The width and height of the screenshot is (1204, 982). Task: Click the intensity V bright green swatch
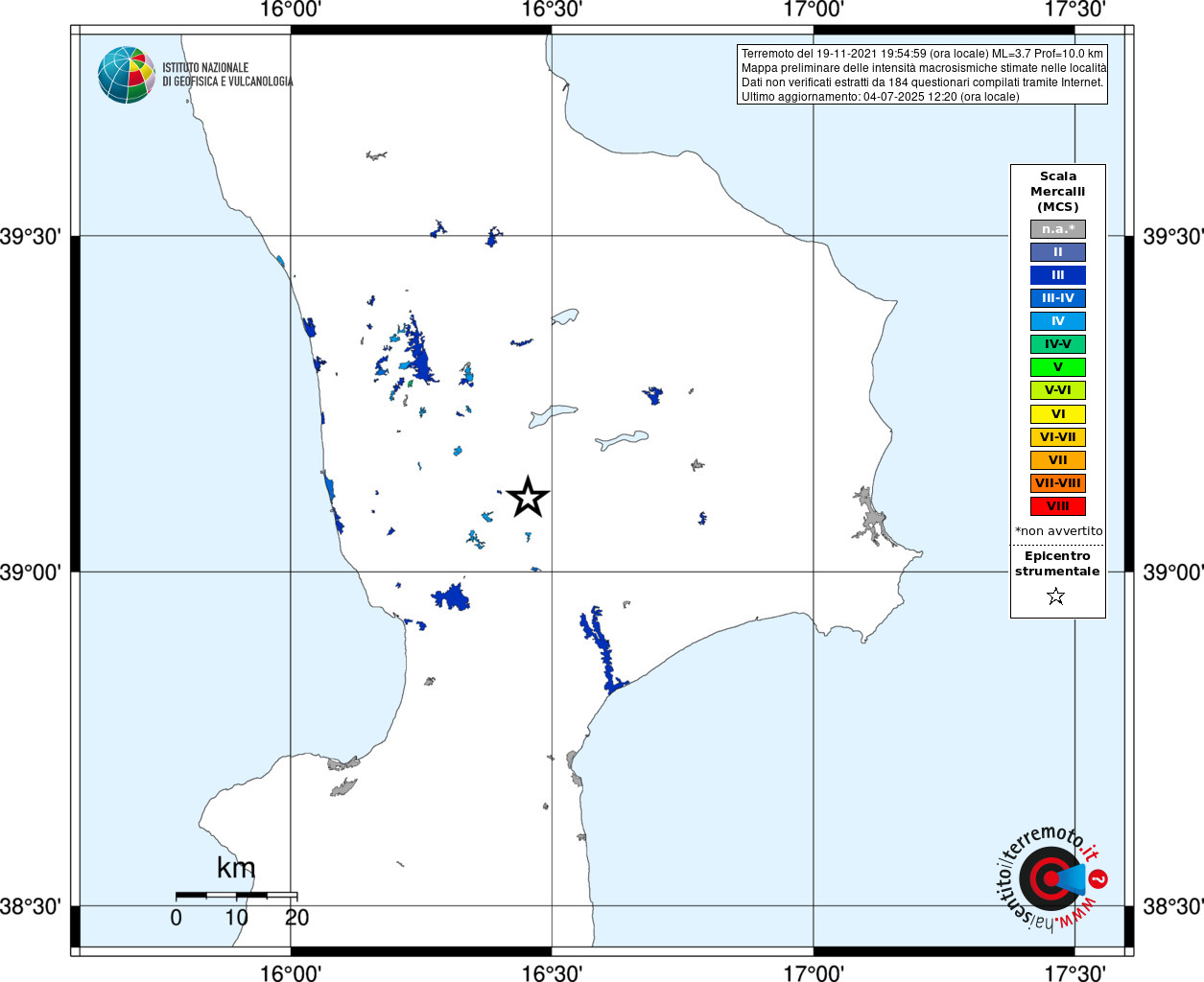click(1058, 367)
